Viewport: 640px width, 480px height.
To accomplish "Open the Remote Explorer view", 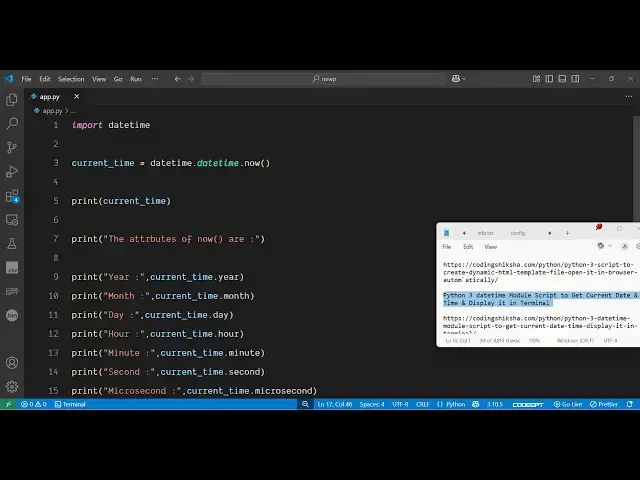I will pos(12,220).
